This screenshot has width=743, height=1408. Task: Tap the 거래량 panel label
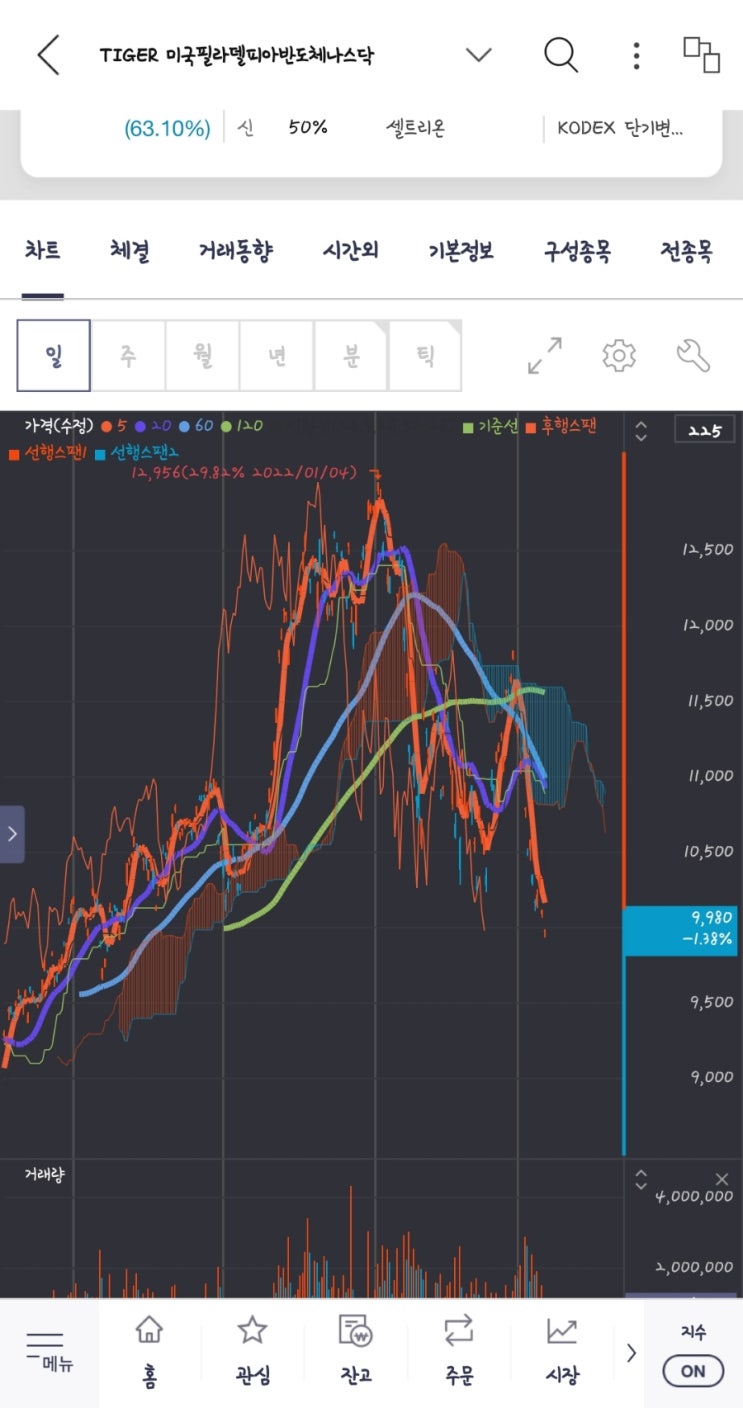coord(44,1175)
